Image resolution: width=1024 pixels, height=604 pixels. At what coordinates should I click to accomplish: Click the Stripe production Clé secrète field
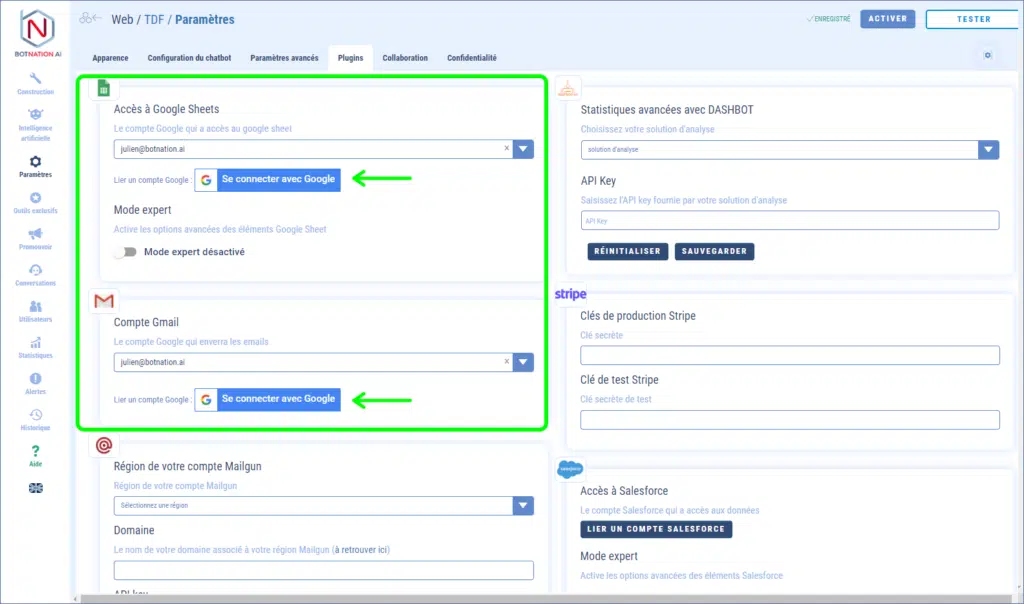pyautogui.click(x=790, y=355)
